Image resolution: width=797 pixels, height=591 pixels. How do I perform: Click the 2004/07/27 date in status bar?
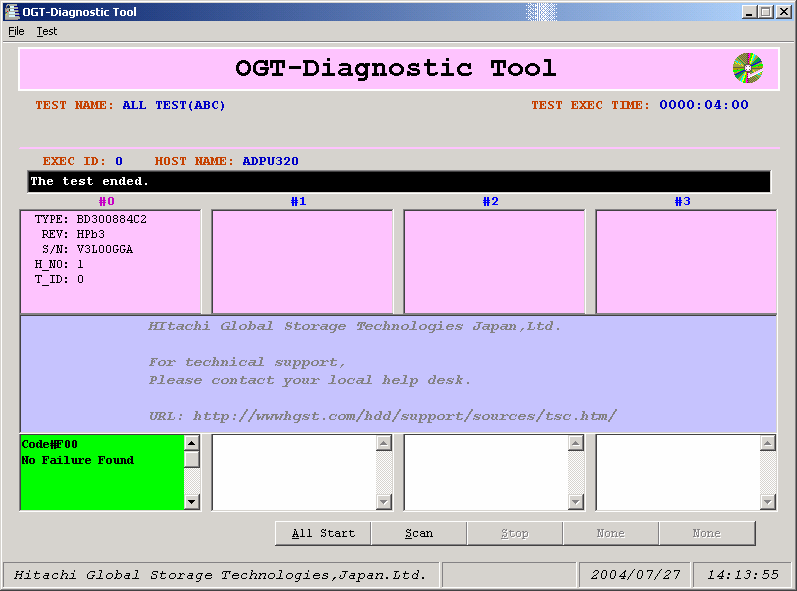[x=635, y=575]
